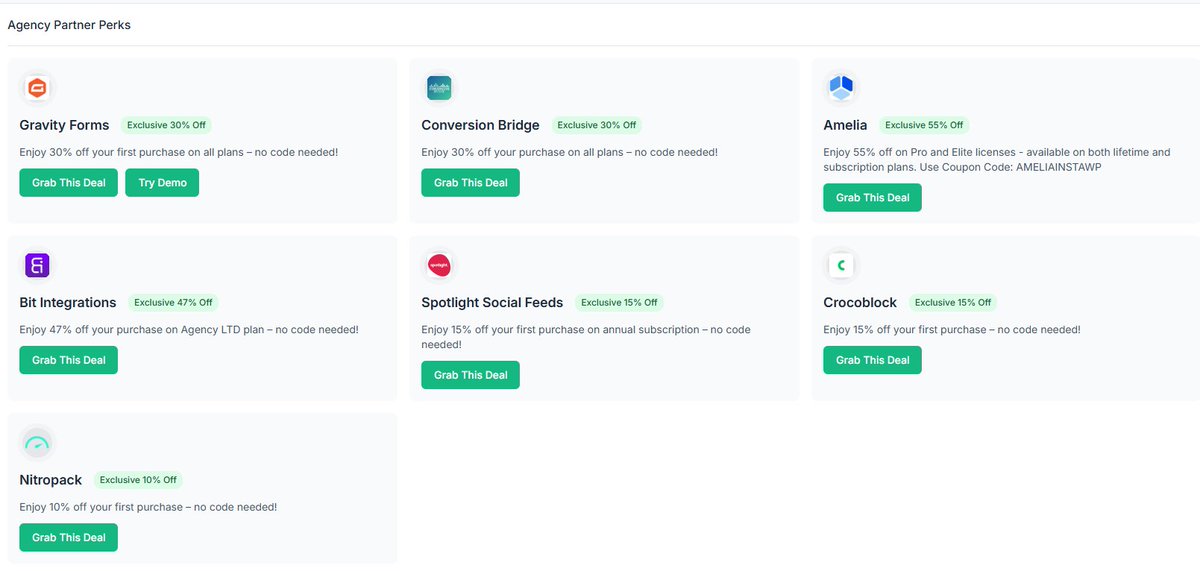Image resolution: width=1200 pixels, height=571 pixels.
Task: Click the Conversion Bridge Exclusive 30% Off badge
Action: click(597, 125)
